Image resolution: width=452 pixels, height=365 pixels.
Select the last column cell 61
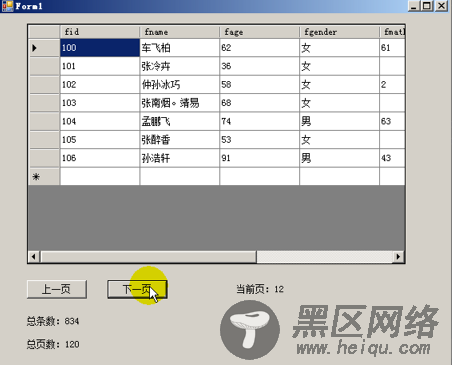tap(392, 48)
